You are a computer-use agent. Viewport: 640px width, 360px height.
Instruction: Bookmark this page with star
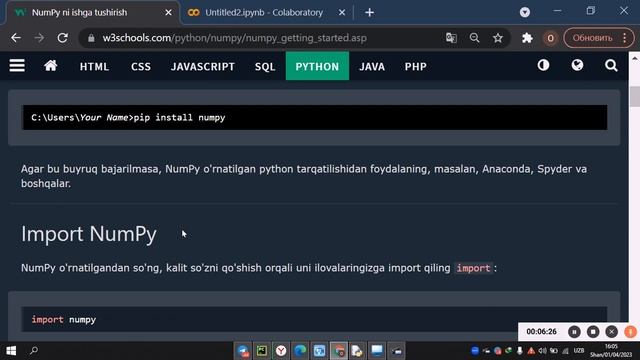(498, 38)
